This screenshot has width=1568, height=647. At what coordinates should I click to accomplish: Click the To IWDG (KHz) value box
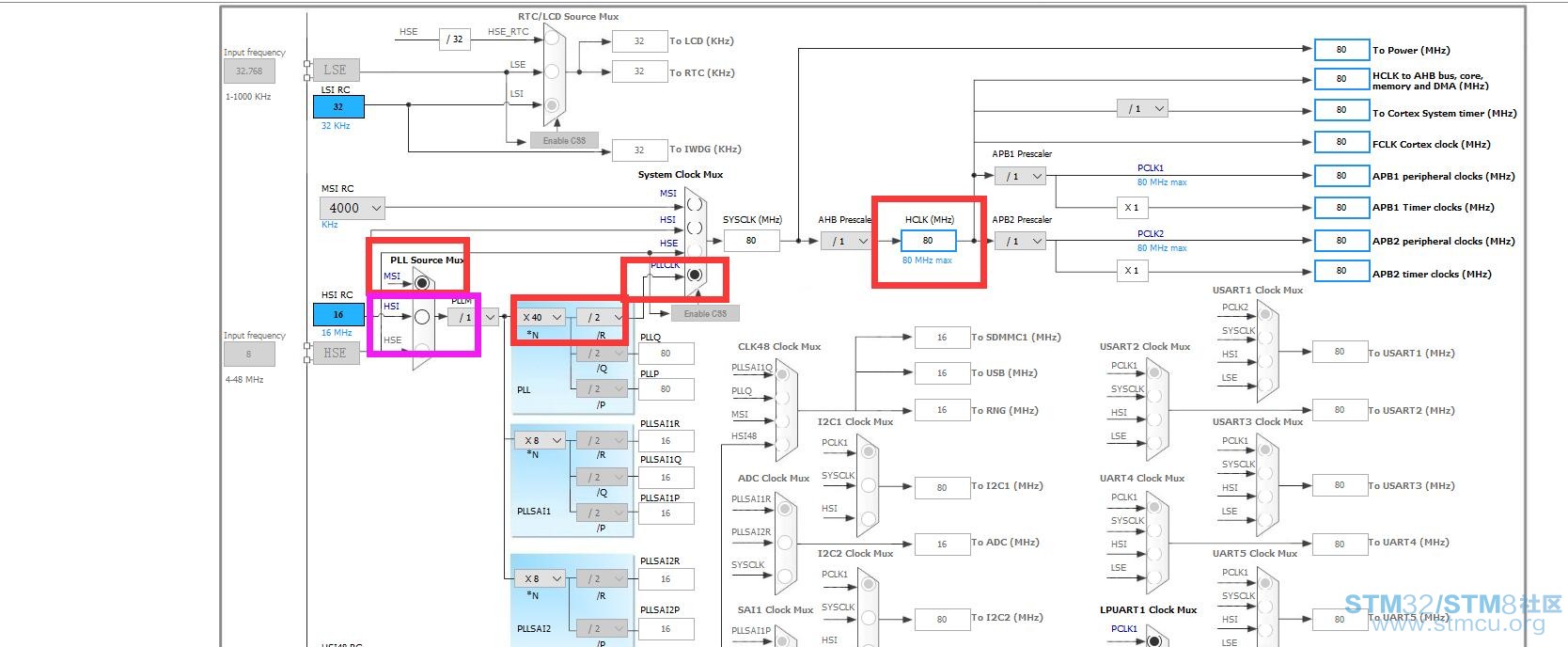(639, 150)
